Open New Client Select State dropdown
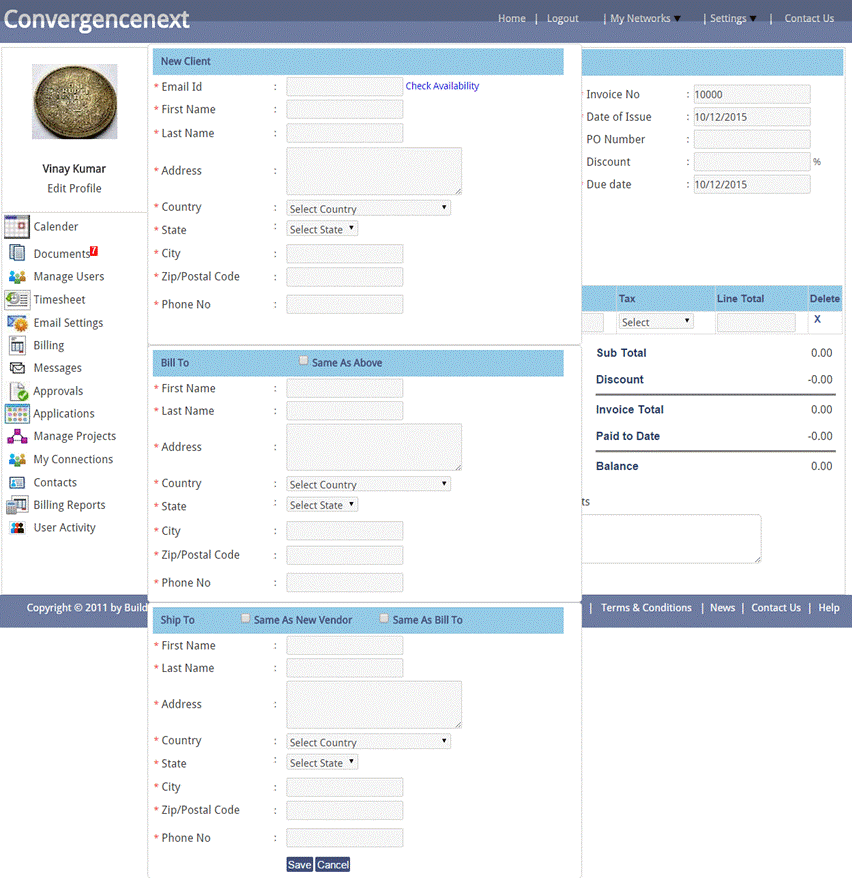The width and height of the screenshot is (852, 889). [x=322, y=229]
